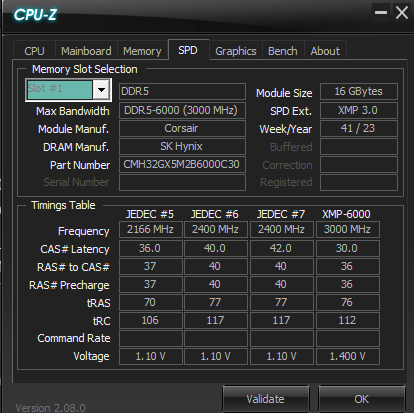Go to the Memory tab
Viewport: 414px width, 413px height.
click(x=142, y=51)
